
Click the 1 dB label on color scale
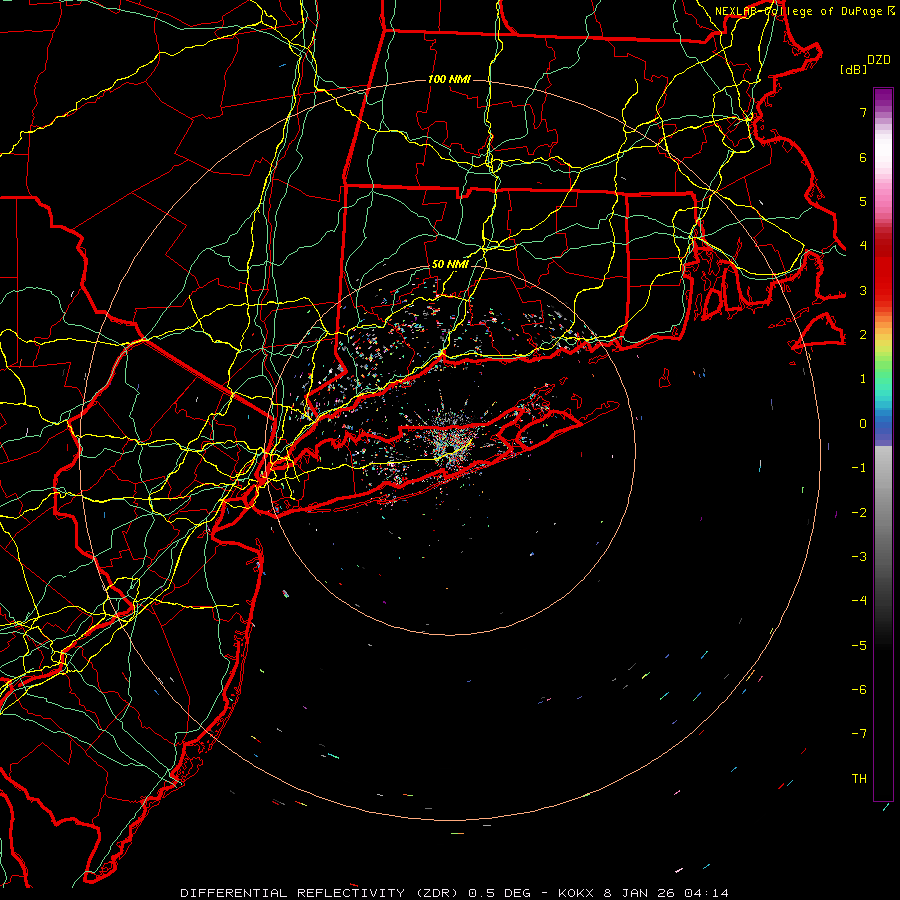[x=863, y=379]
